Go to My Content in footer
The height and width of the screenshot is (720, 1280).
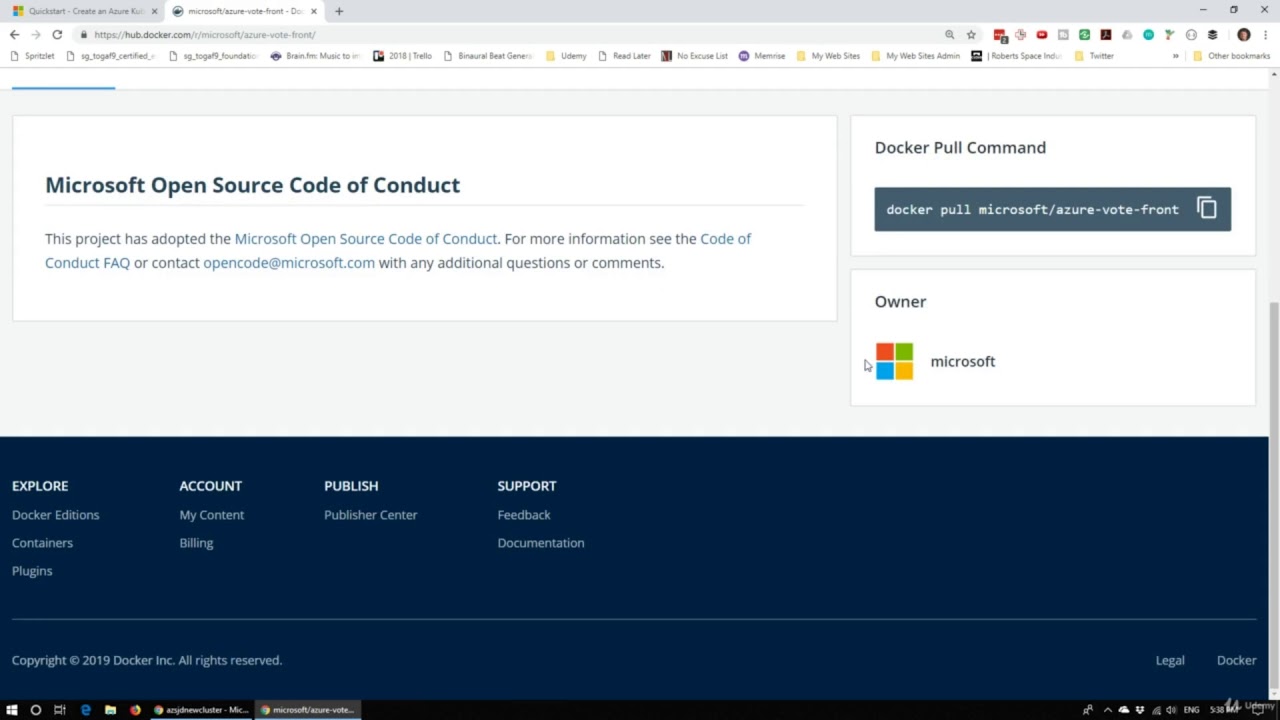pos(212,515)
